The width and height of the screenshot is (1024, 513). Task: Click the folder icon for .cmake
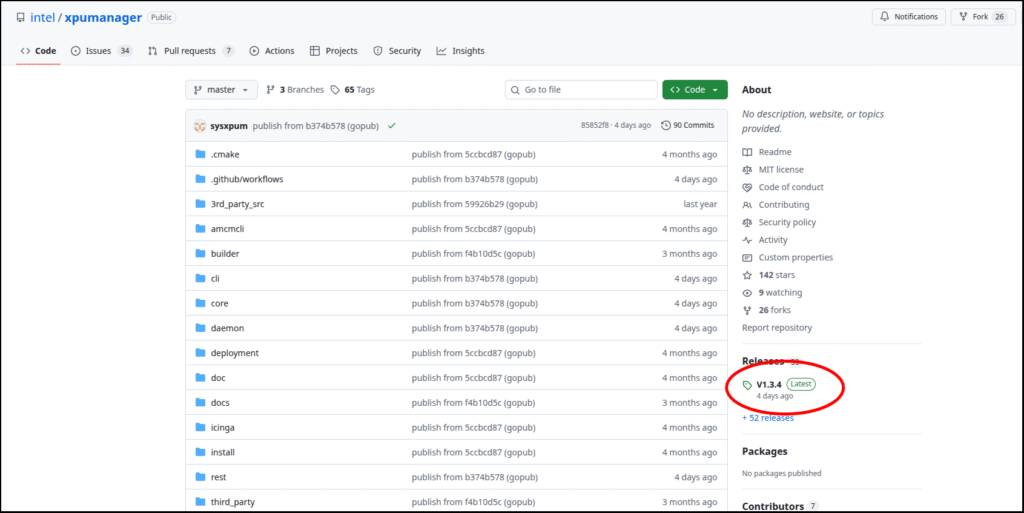(x=200, y=154)
